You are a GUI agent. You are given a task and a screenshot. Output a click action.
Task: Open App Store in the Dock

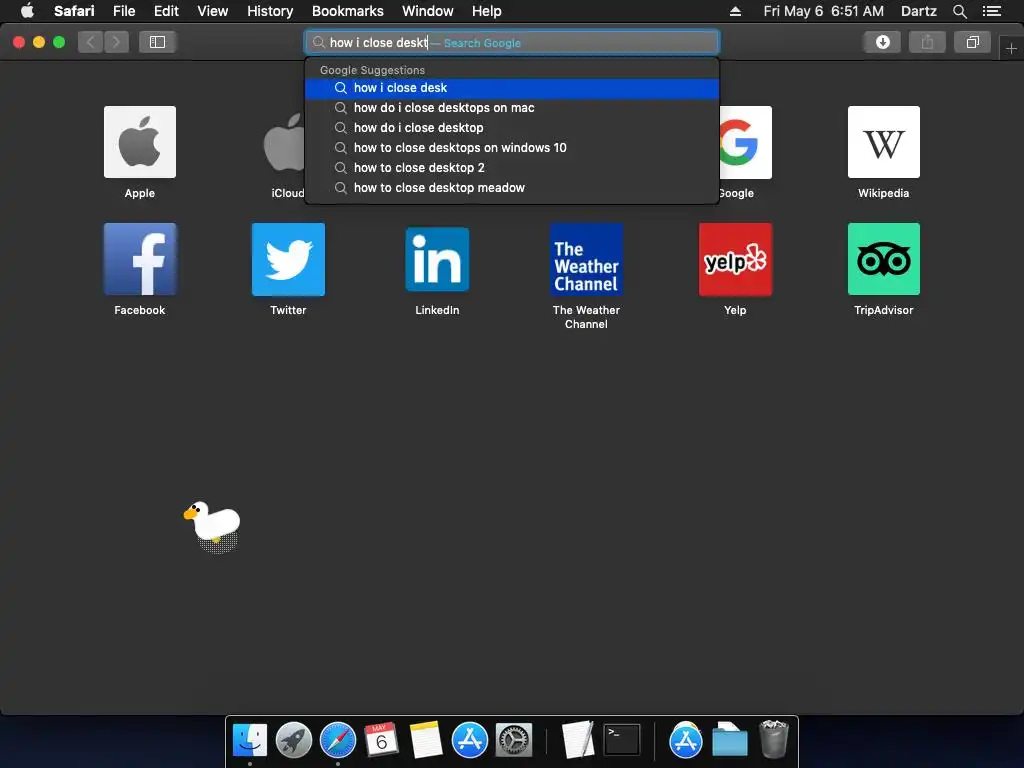[470, 740]
